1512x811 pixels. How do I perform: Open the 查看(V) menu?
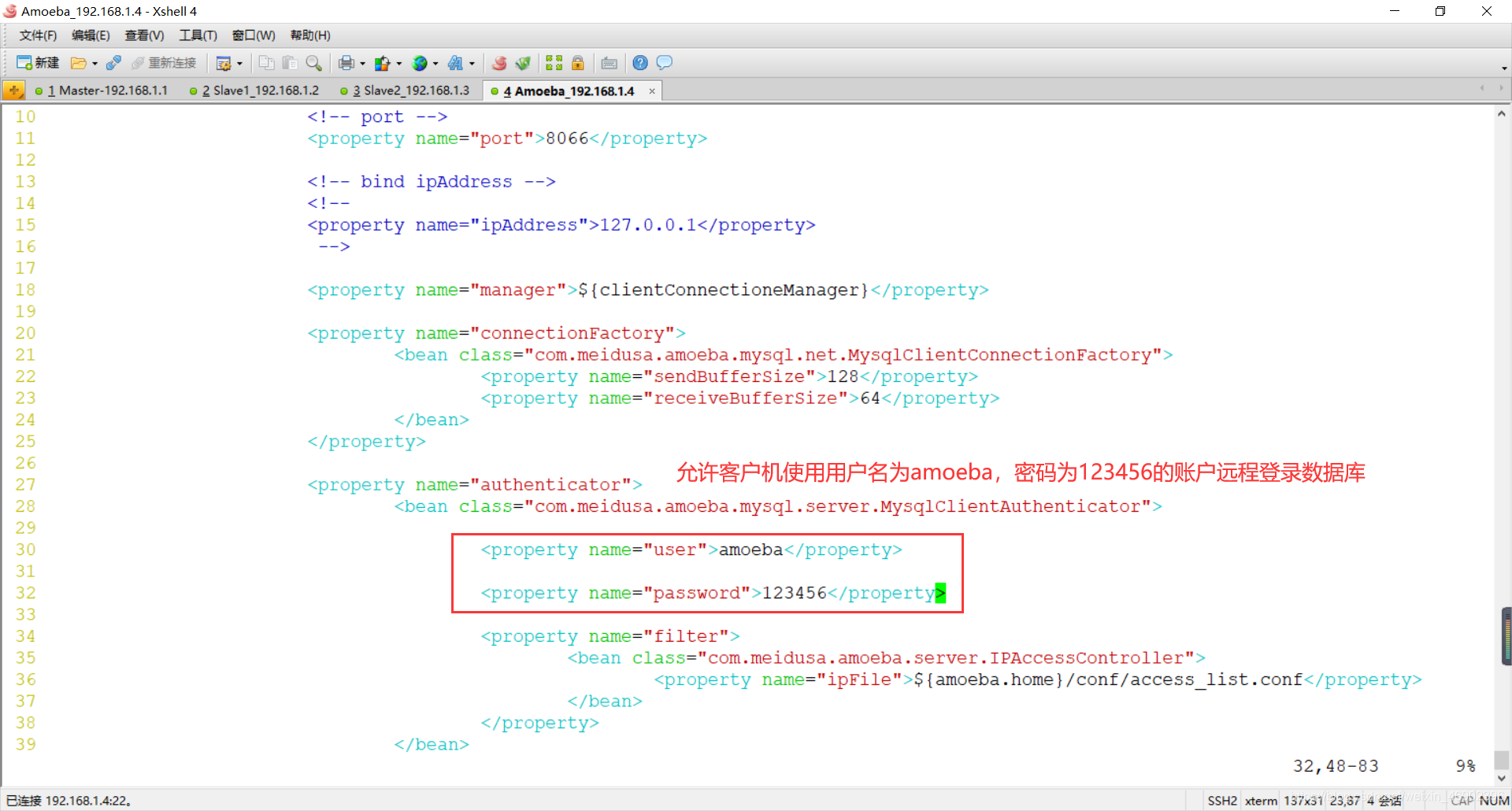tap(144, 35)
